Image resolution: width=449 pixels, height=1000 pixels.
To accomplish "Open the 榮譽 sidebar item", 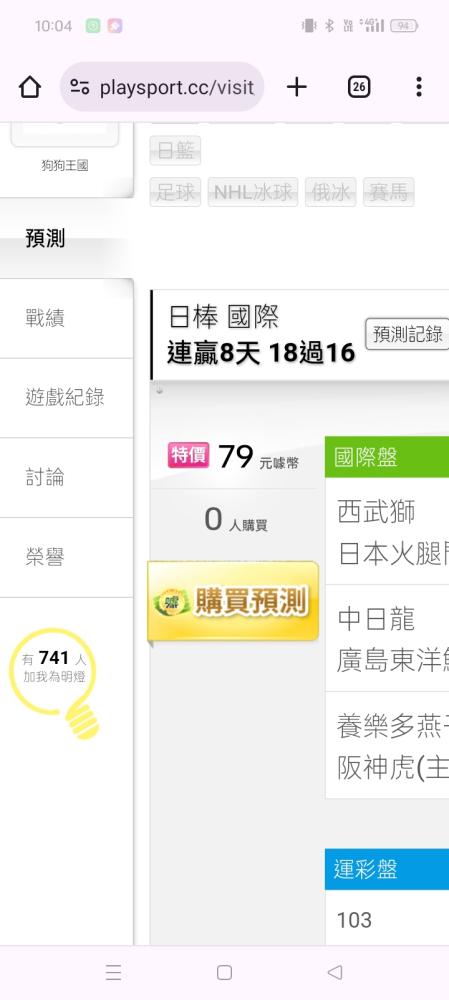I will pyautogui.click(x=66, y=557).
